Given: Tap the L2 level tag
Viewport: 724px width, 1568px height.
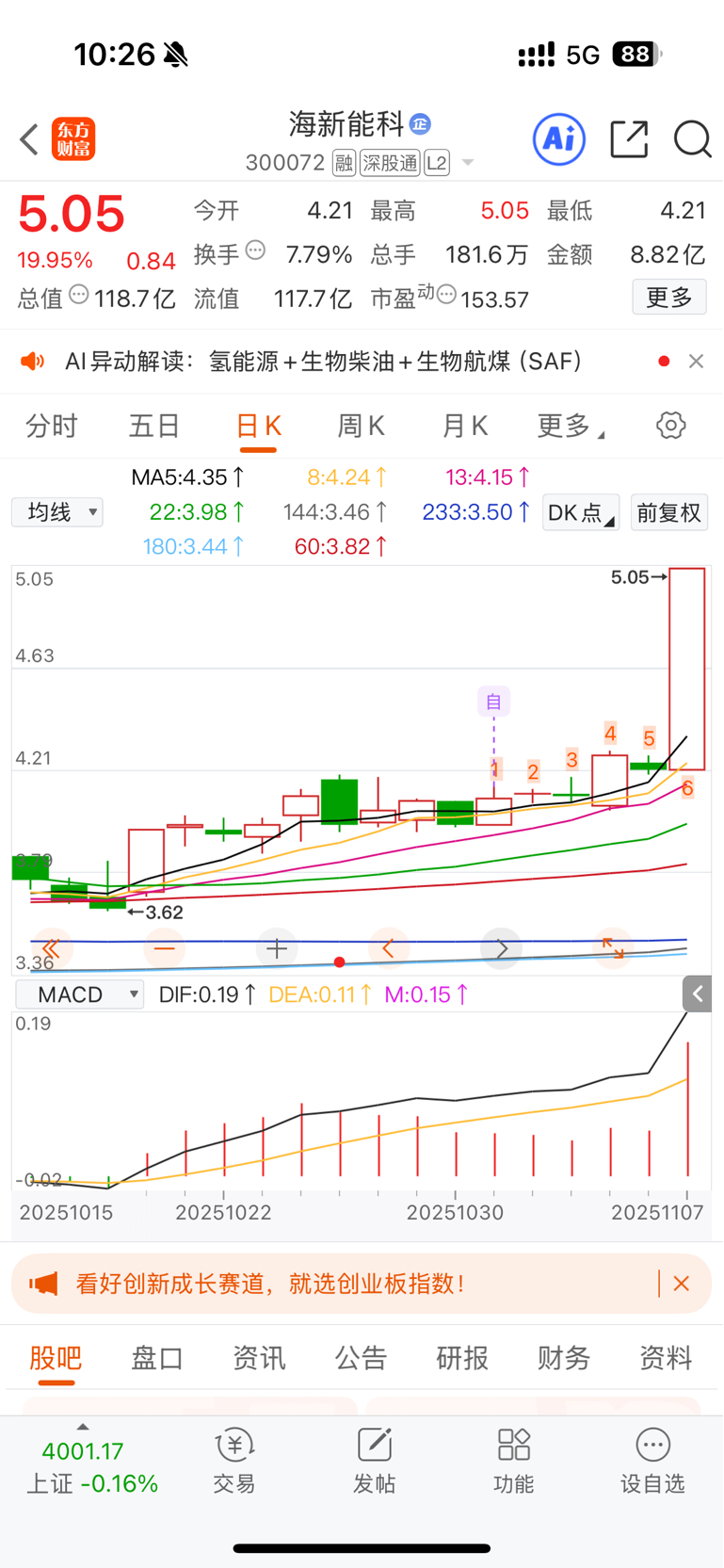Looking at the screenshot, I should pos(437,163).
